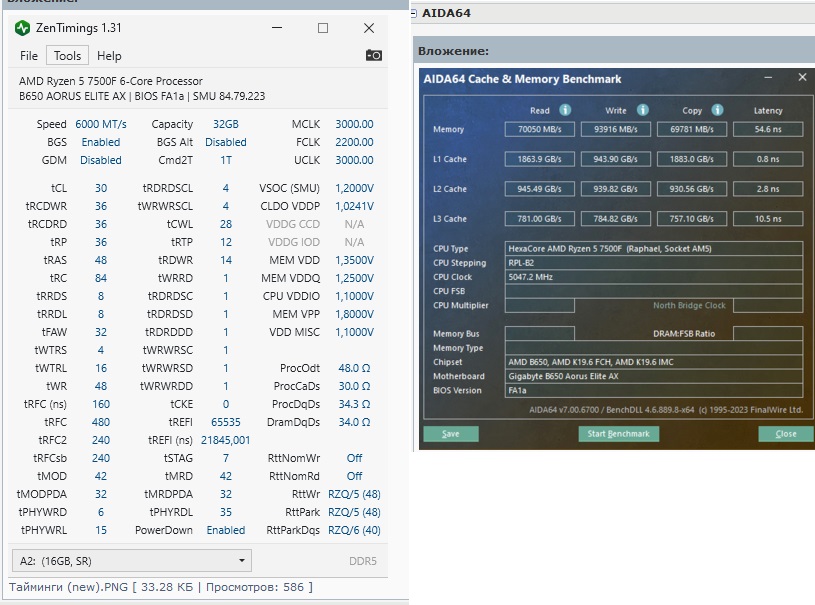Click the RttParkDqs value RZQ/6 (40)
Image resolution: width=815 pixels, height=605 pixels.
point(354,530)
